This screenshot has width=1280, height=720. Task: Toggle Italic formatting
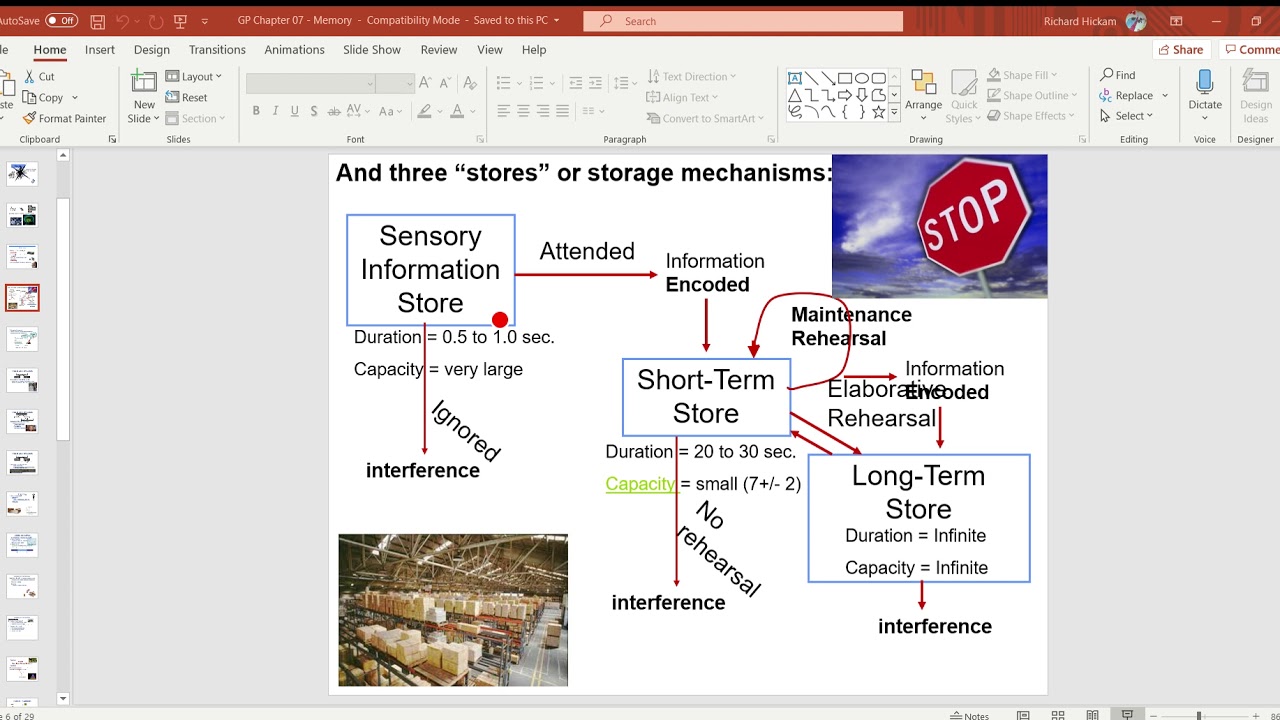276,111
